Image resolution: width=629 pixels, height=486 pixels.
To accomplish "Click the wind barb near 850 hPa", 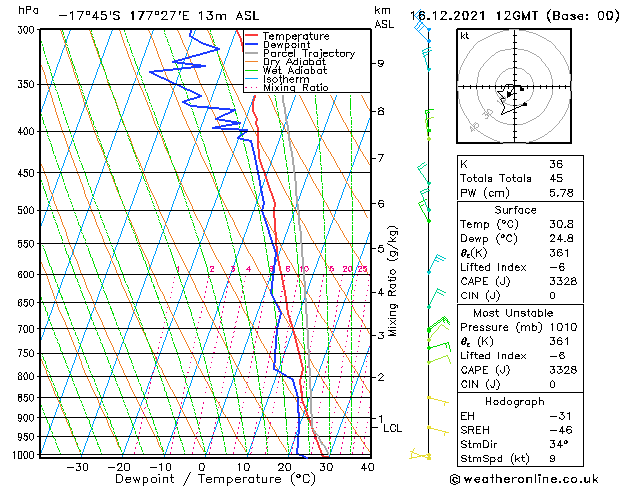I will tap(435, 399).
